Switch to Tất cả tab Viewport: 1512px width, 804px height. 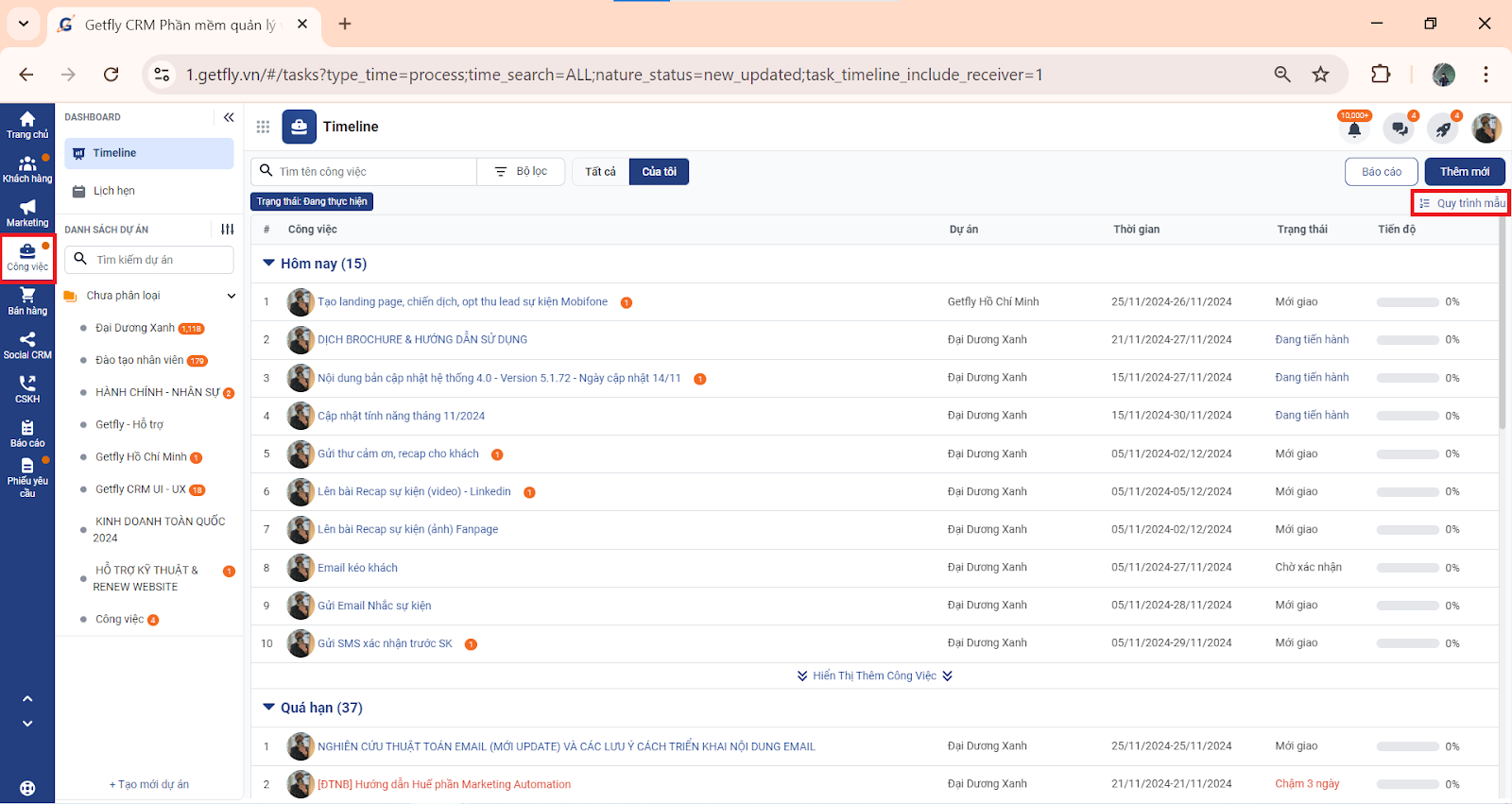click(600, 171)
